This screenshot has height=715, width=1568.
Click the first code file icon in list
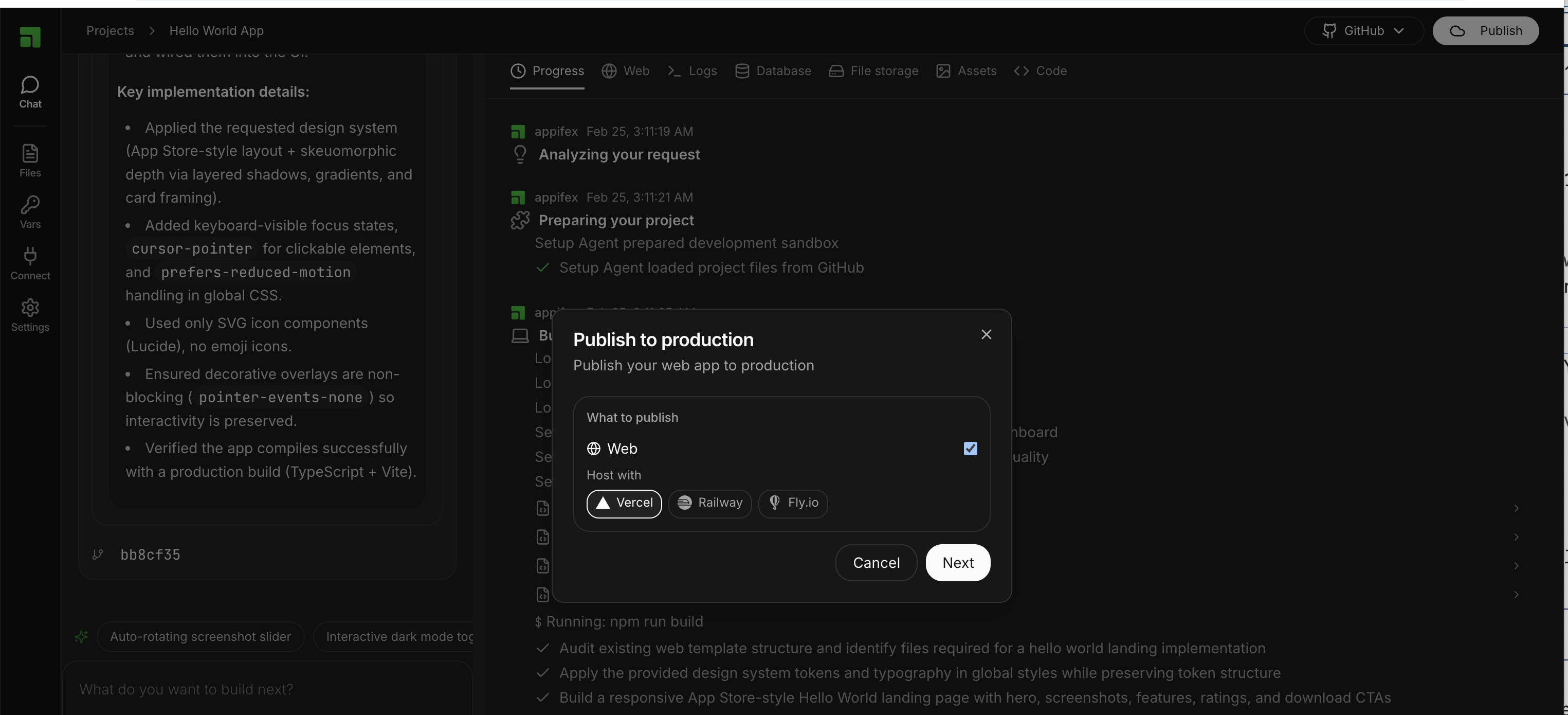[543, 508]
